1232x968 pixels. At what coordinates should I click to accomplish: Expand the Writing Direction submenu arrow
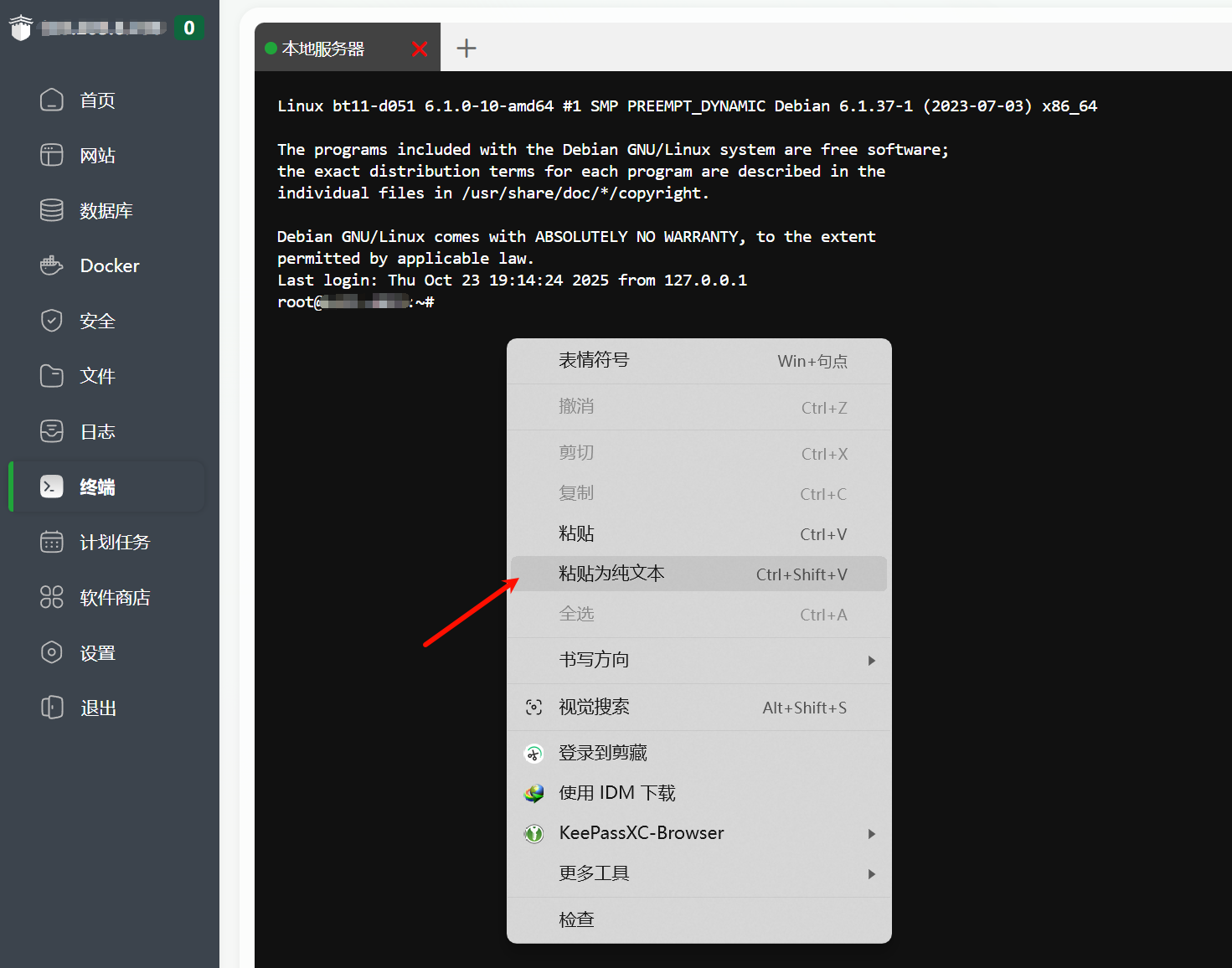click(871, 661)
